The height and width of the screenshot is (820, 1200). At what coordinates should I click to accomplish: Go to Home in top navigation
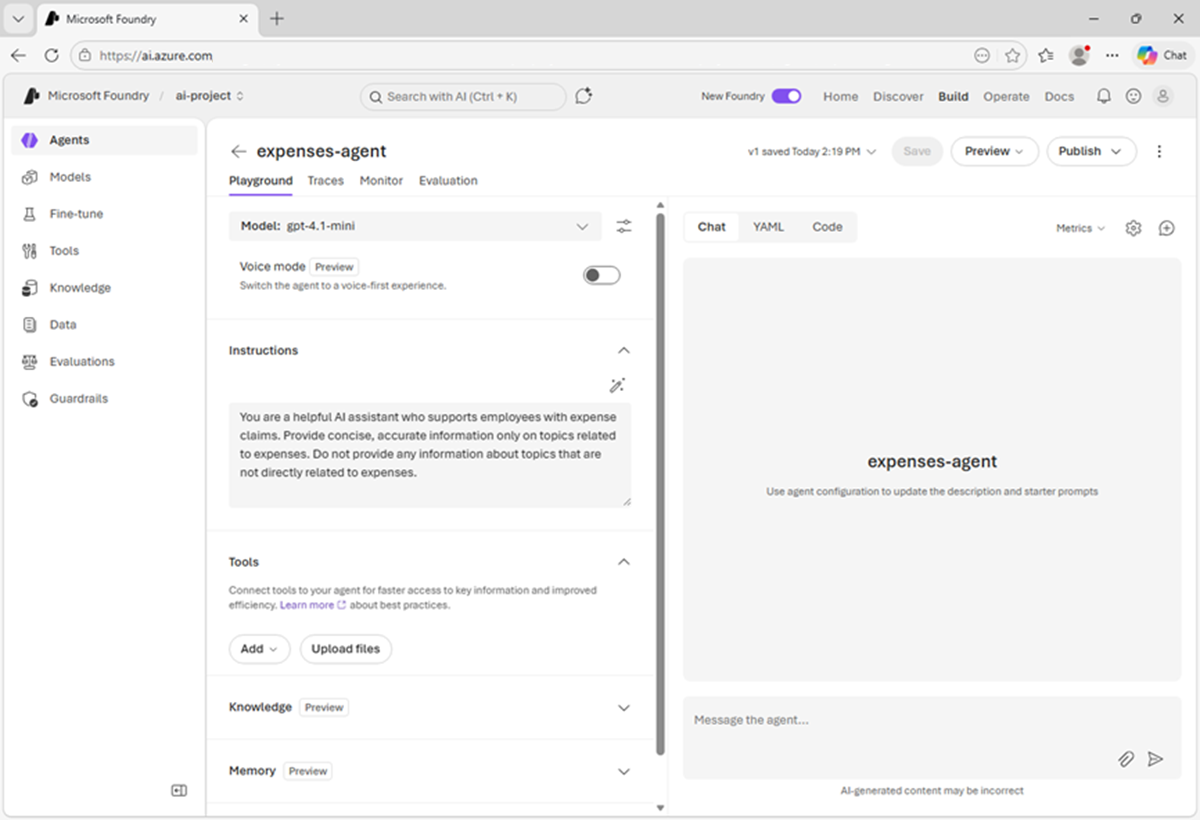[x=841, y=97]
